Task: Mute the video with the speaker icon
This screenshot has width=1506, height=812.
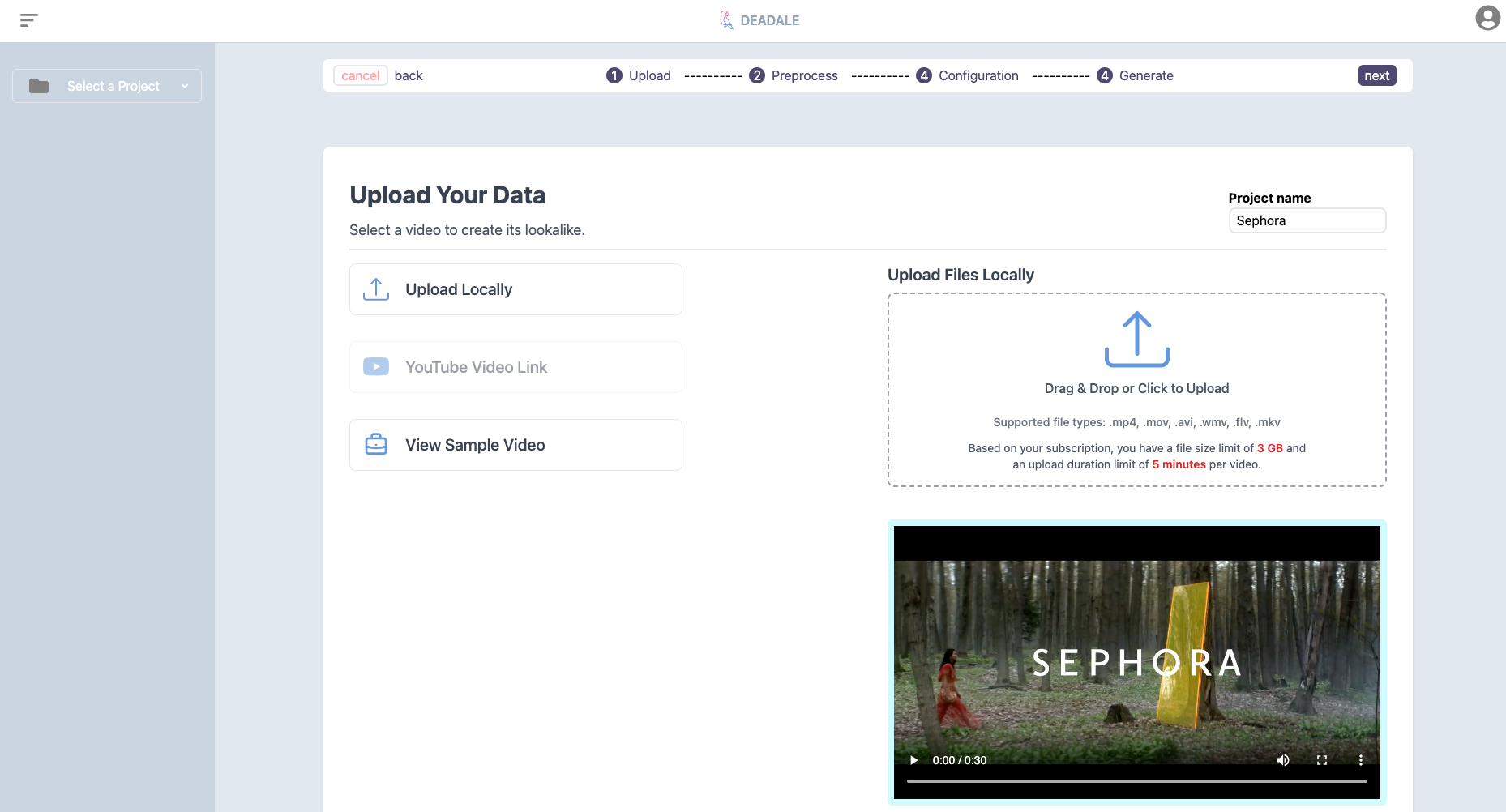Action: coord(1283,760)
